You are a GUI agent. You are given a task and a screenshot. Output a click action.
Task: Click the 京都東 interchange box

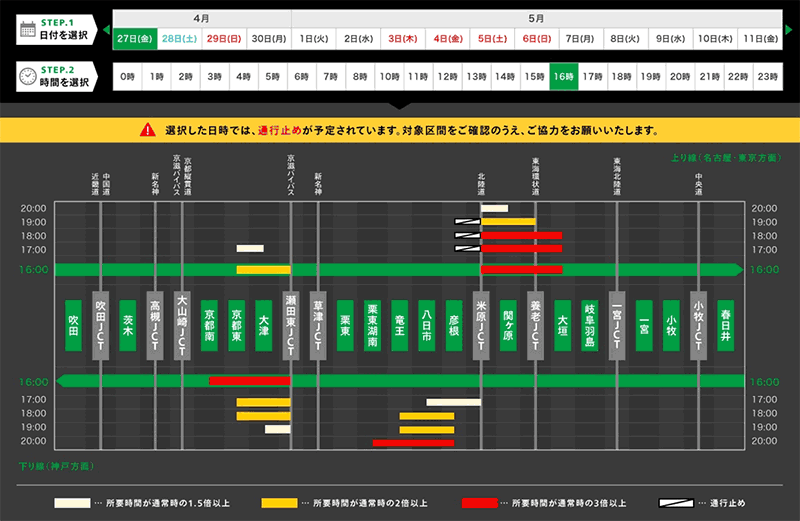click(236, 326)
